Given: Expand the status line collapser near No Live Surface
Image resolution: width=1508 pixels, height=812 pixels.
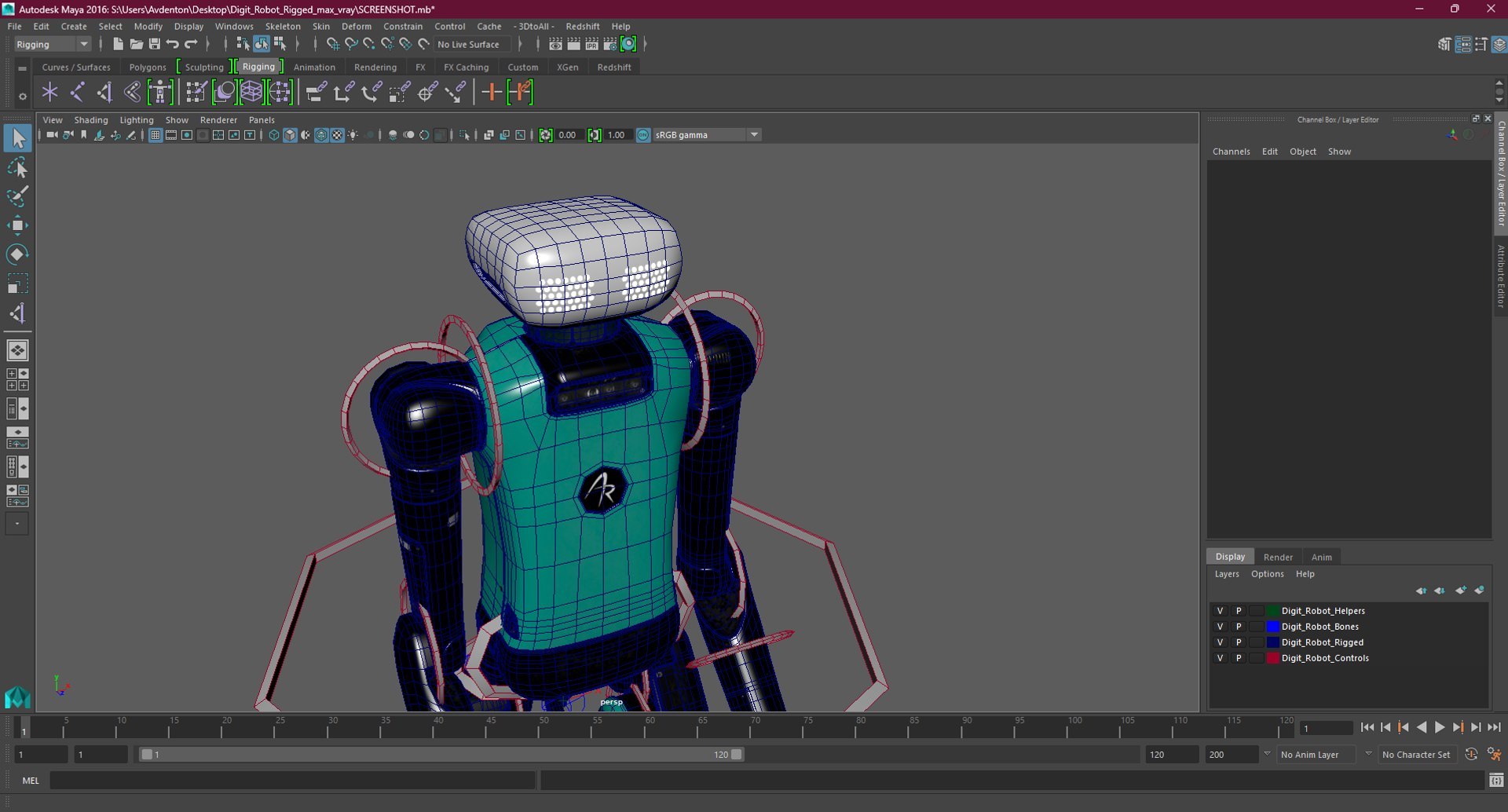Looking at the screenshot, I should click(521, 44).
